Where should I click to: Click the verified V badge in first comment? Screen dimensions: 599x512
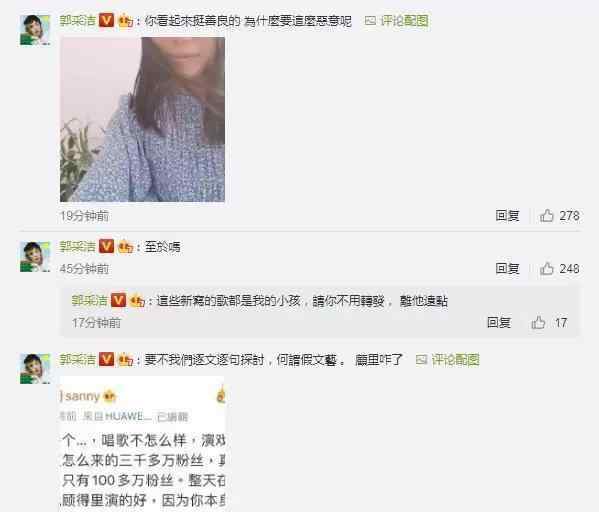coord(106,20)
